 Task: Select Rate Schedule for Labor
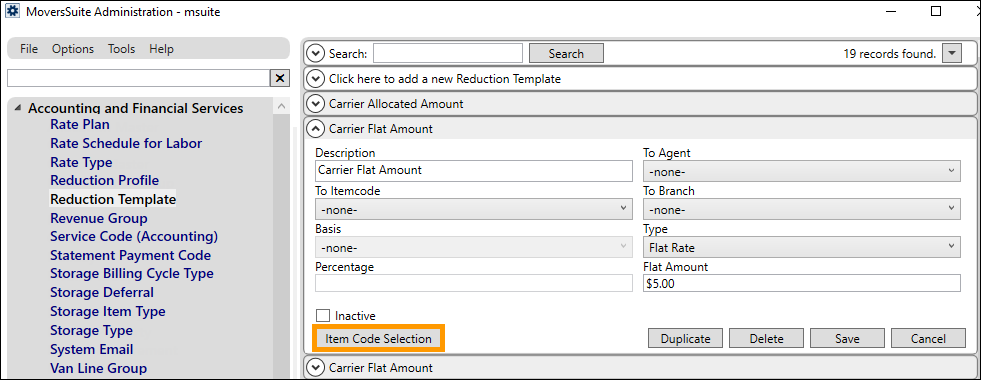tap(126, 143)
